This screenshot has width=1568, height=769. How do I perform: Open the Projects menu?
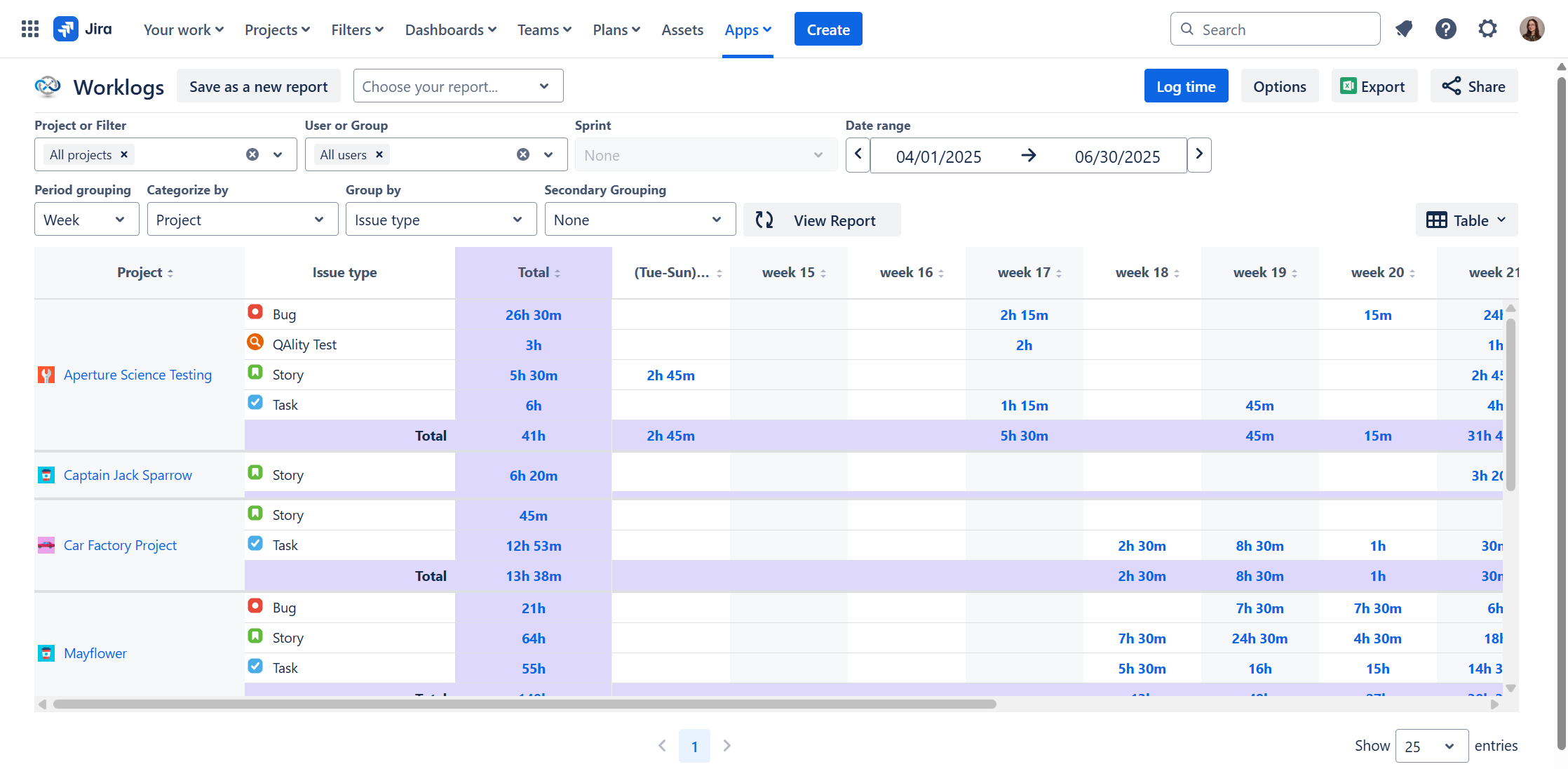(278, 29)
